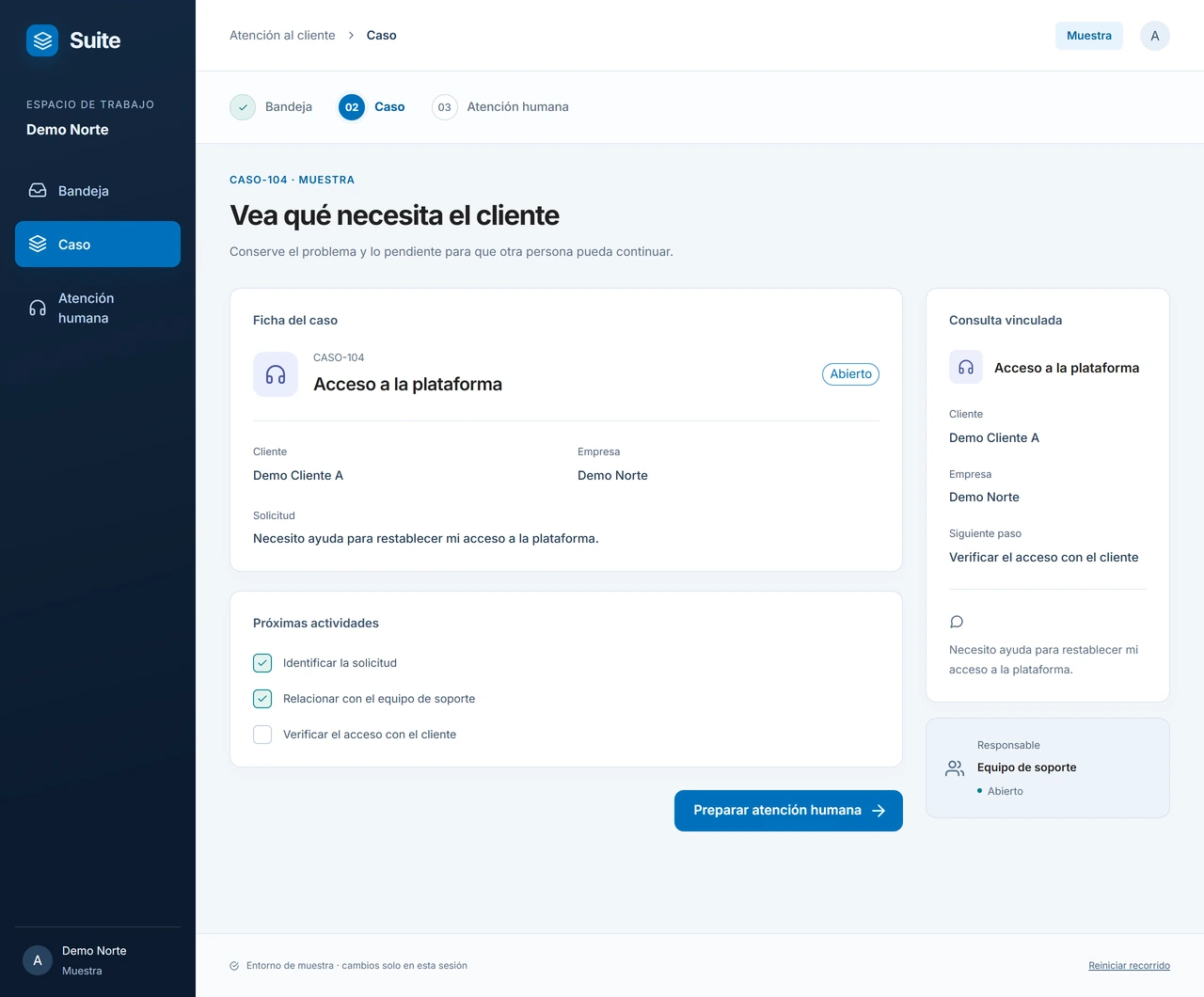This screenshot has height=997, width=1204.
Task: Click Acceso a la plataforma in Consulta vinculada
Action: point(1067,368)
